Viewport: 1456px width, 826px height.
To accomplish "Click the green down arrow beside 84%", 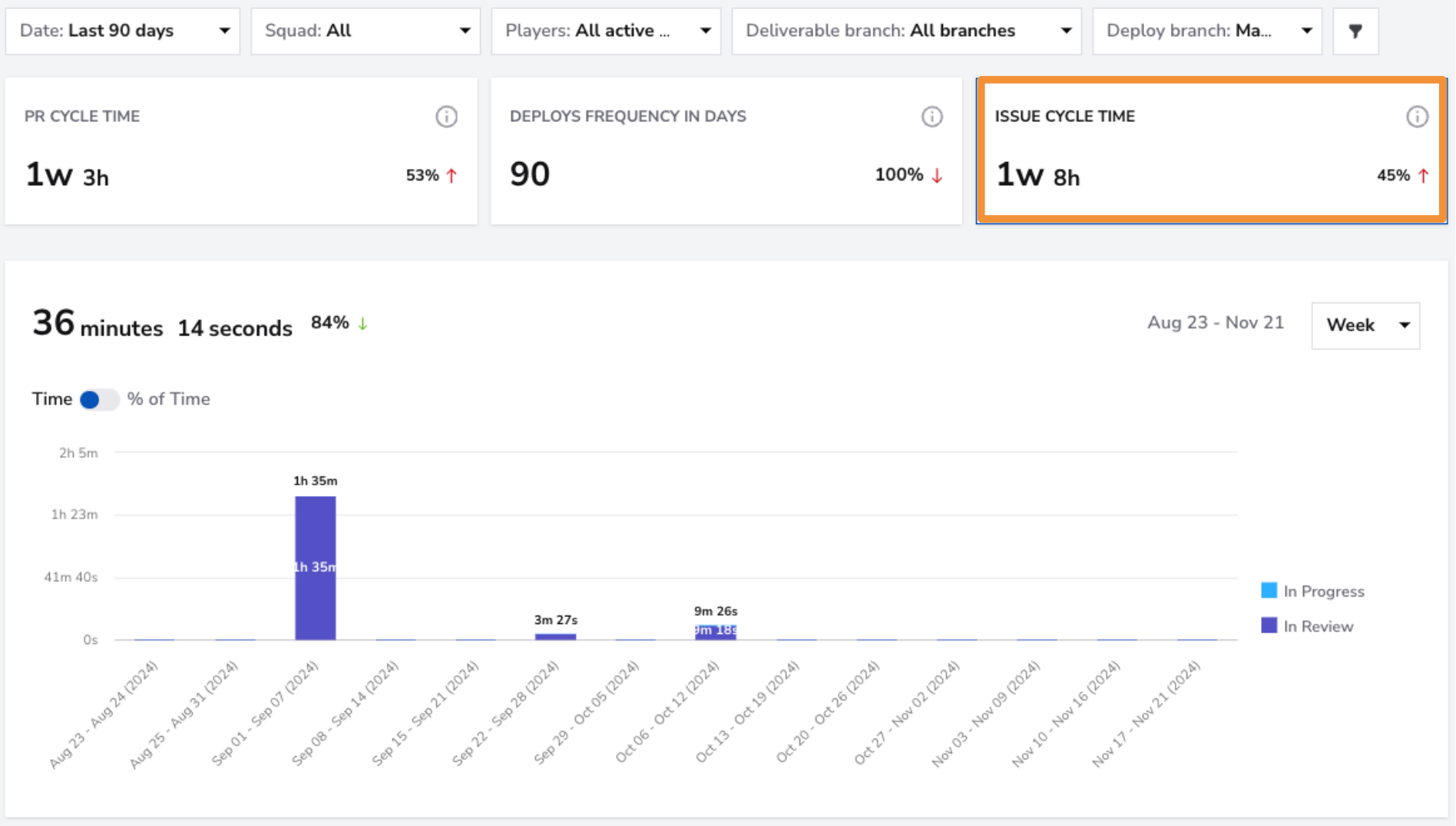I will (362, 324).
